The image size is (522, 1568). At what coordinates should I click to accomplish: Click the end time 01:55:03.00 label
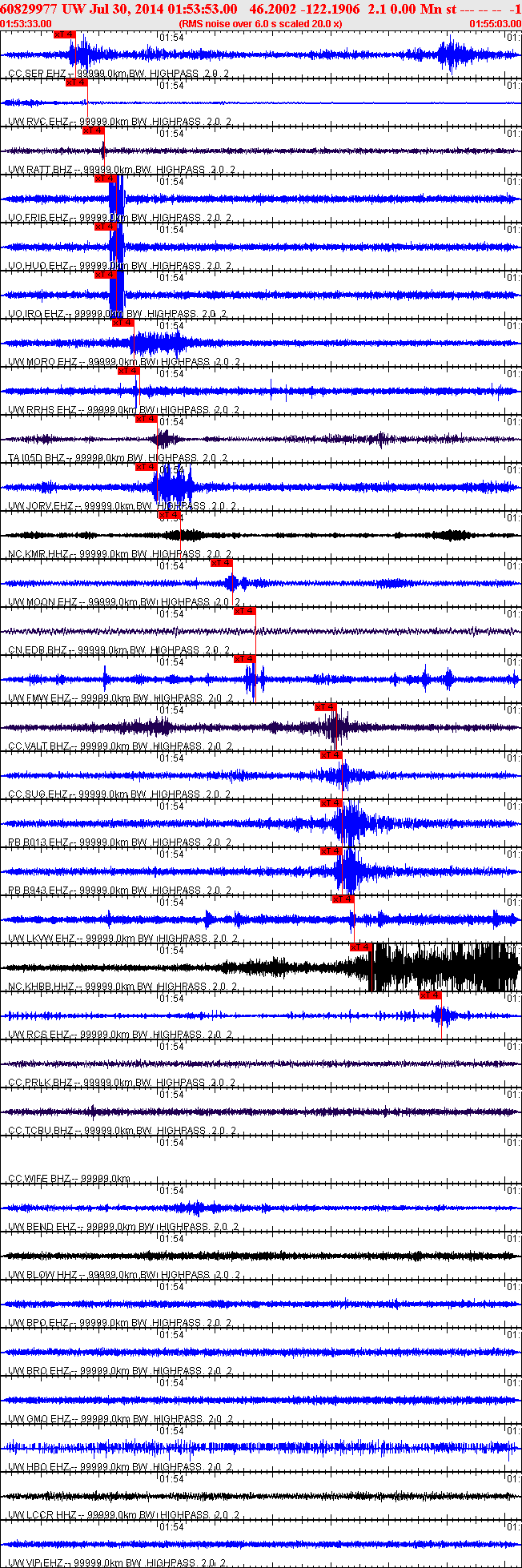[x=495, y=23]
